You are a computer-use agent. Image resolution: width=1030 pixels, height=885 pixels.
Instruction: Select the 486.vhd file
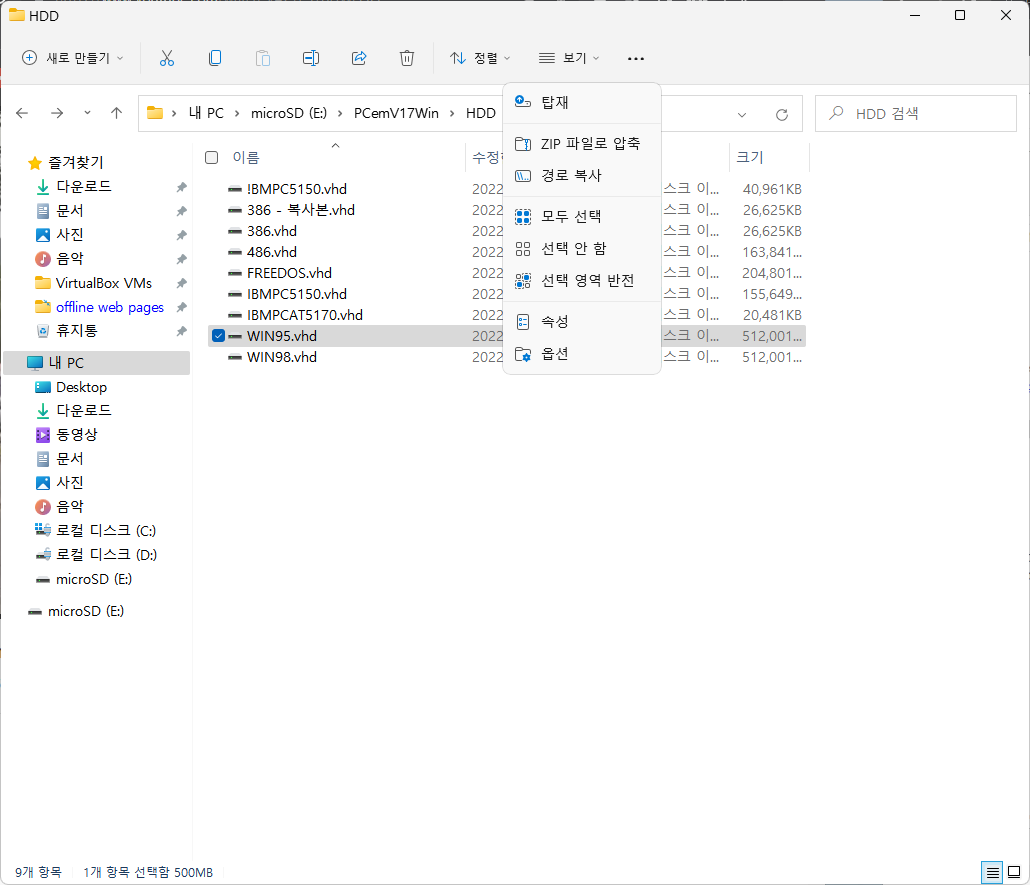coord(272,252)
